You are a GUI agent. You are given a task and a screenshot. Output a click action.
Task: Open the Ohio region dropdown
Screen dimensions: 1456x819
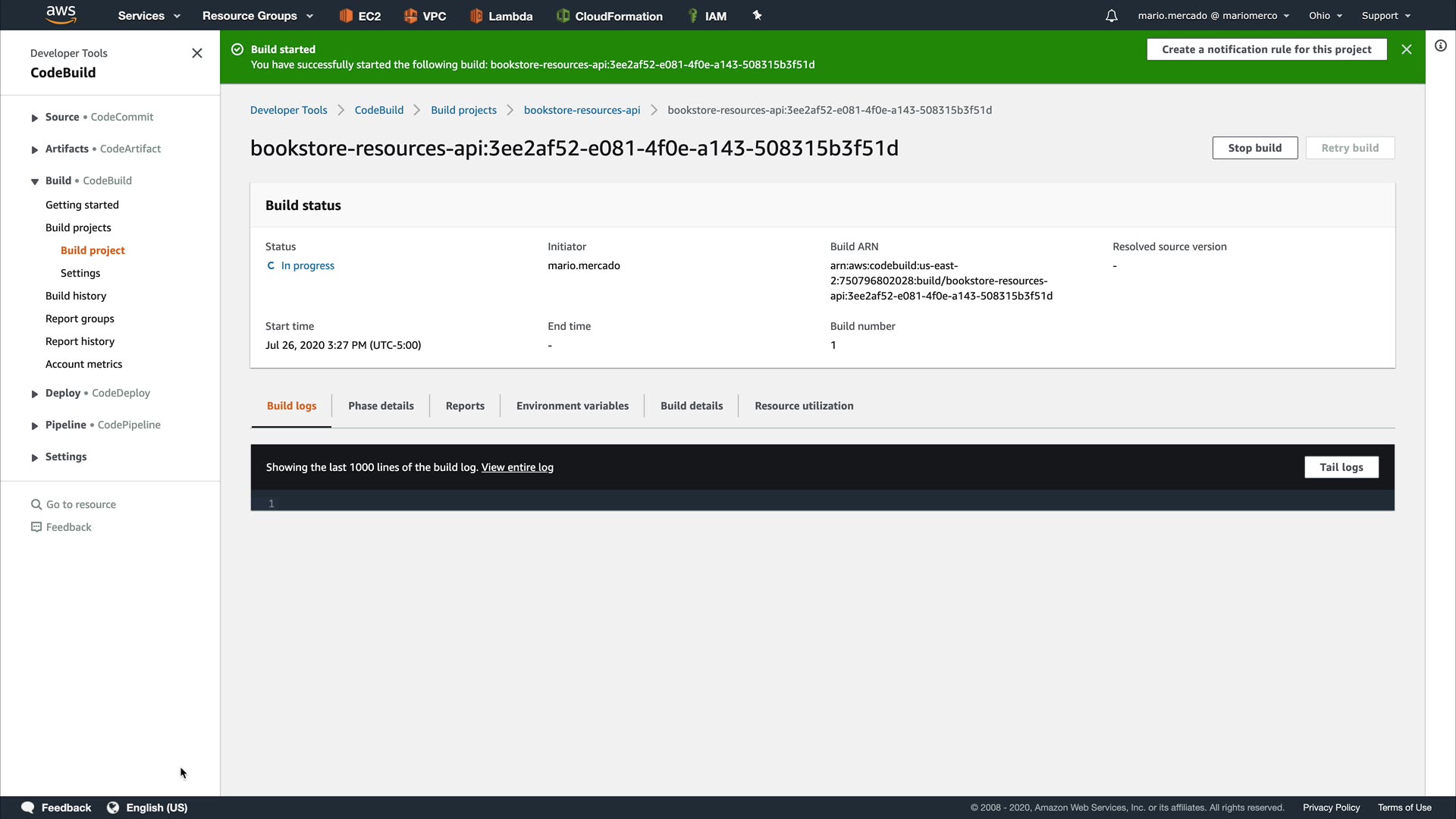click(1325, 16)
